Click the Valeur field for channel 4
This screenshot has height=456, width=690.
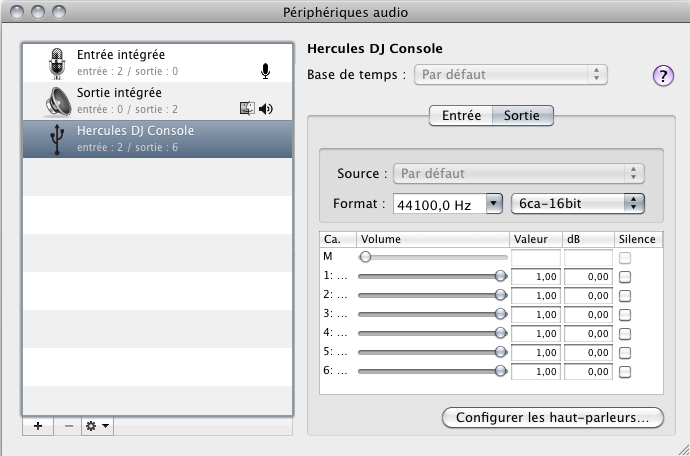pyautogui.click(x=535, y=333)
